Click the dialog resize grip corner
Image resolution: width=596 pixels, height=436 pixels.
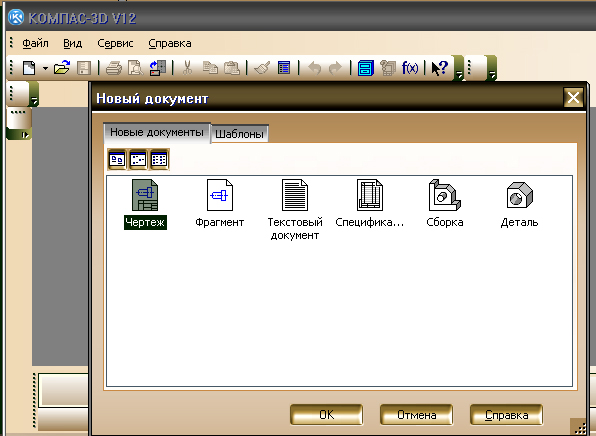coord(580,428)
